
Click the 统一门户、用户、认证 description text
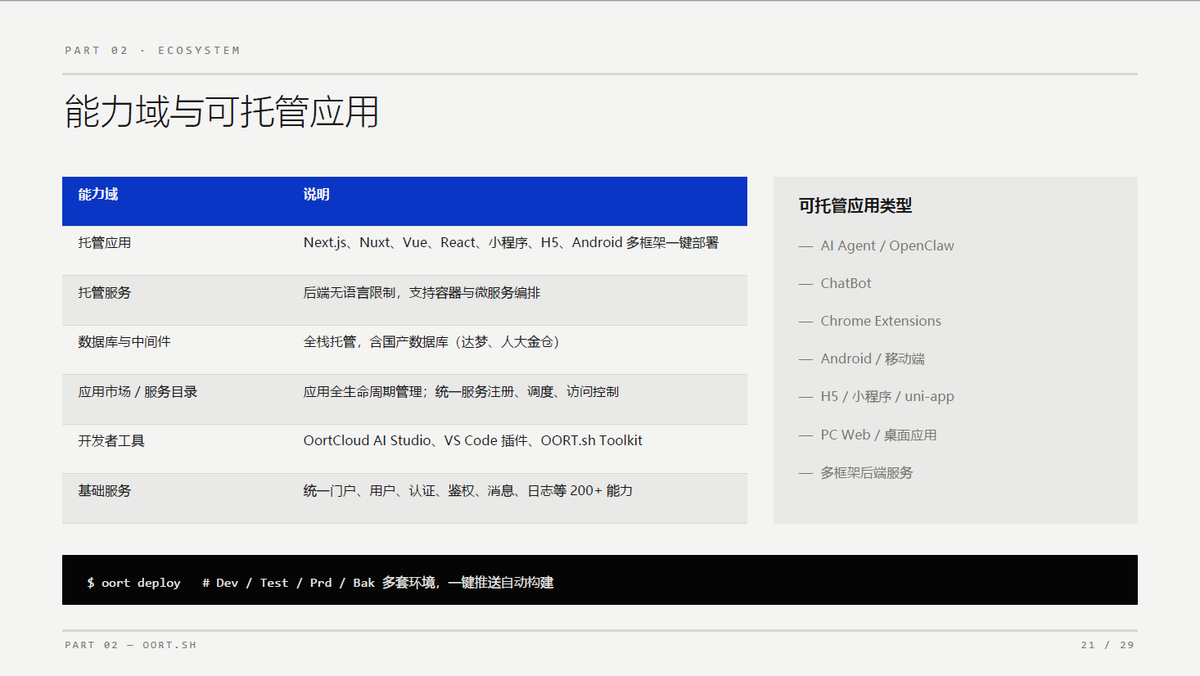468,490
